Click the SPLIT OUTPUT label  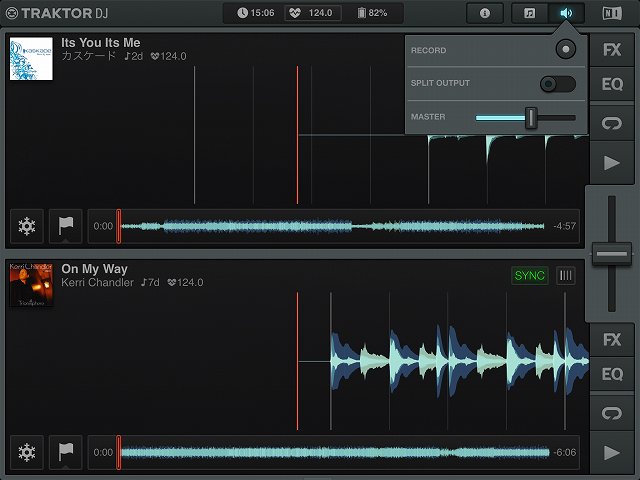(x=440, y=83)
